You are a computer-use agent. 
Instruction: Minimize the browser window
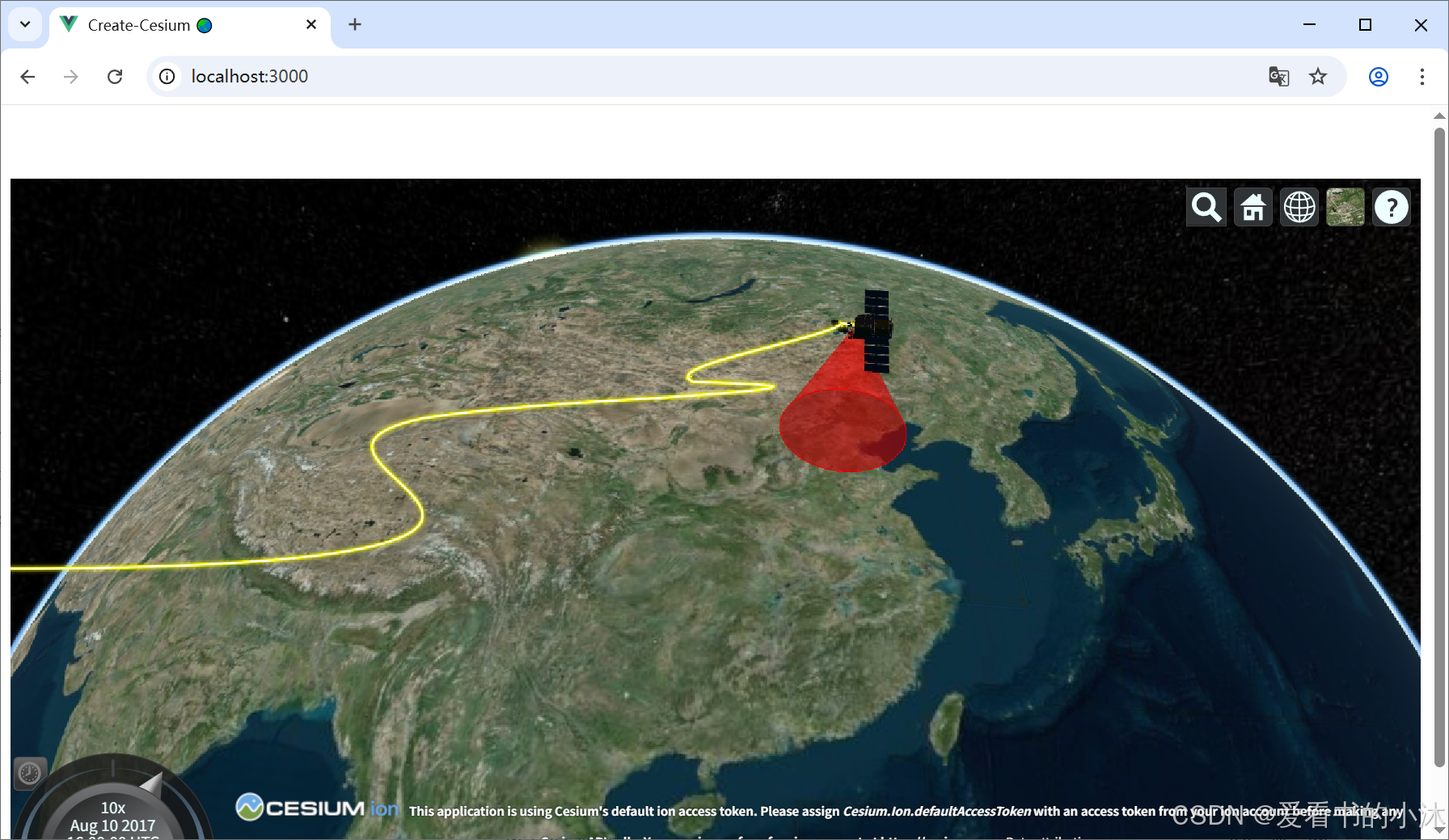point(1310,25)
